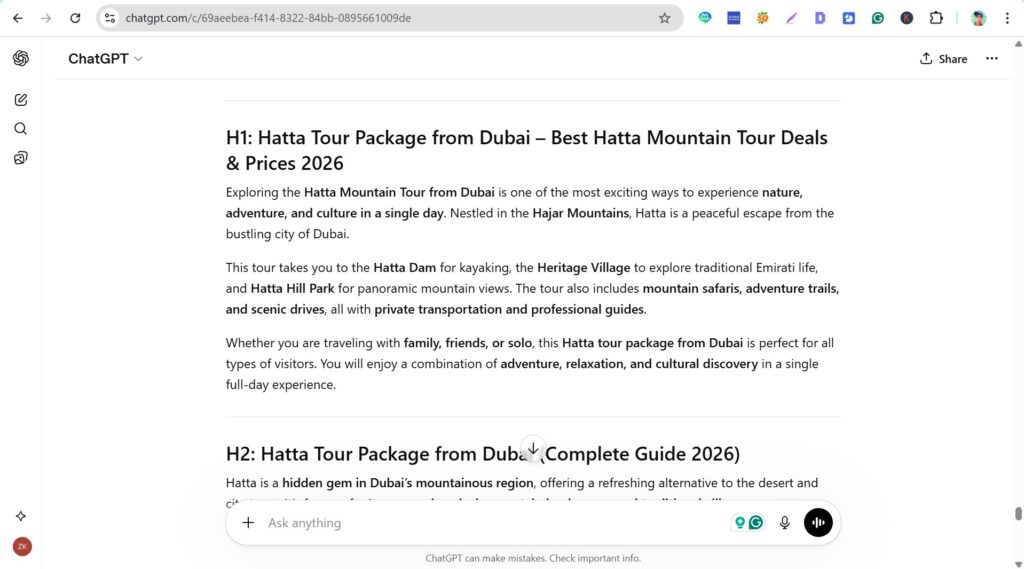This screenshot has width=1024, height=569.
Task: Open the Chrome three-dot menu
Action: click(x=1007, y=18)
